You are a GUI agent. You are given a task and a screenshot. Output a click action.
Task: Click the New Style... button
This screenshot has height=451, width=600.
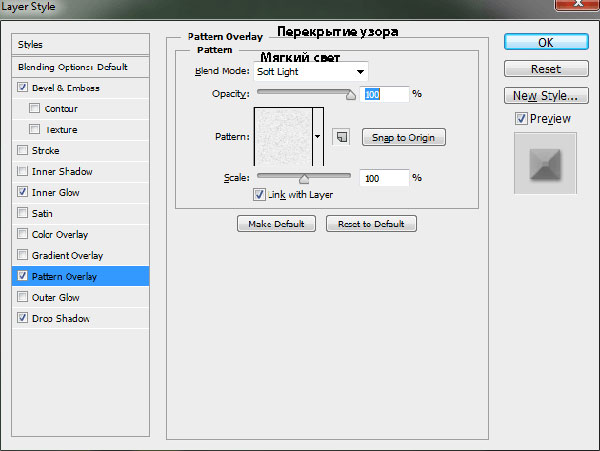546,96
